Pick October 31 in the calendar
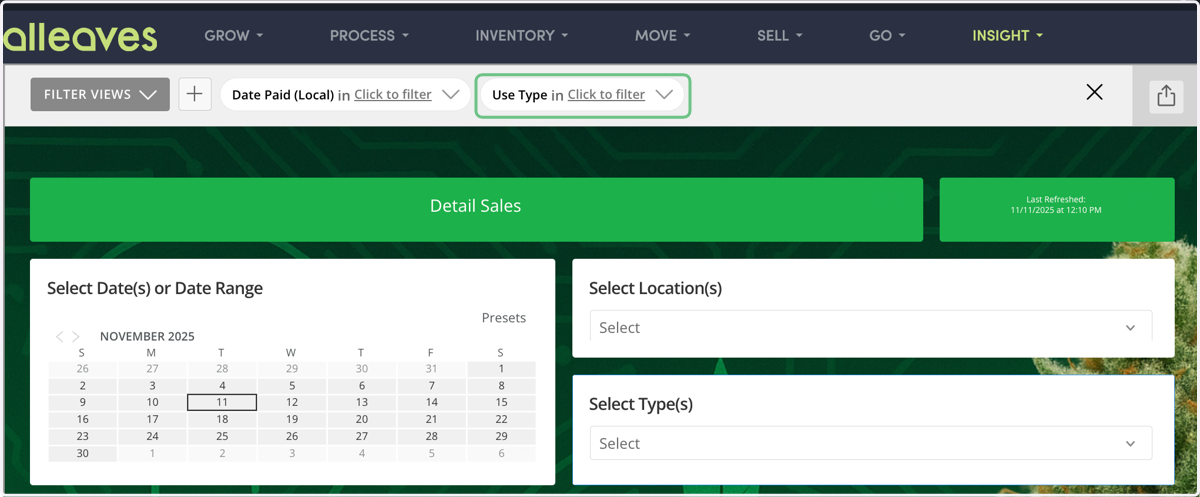Screen dimensions: 1200x497 [x=431, y=369]
